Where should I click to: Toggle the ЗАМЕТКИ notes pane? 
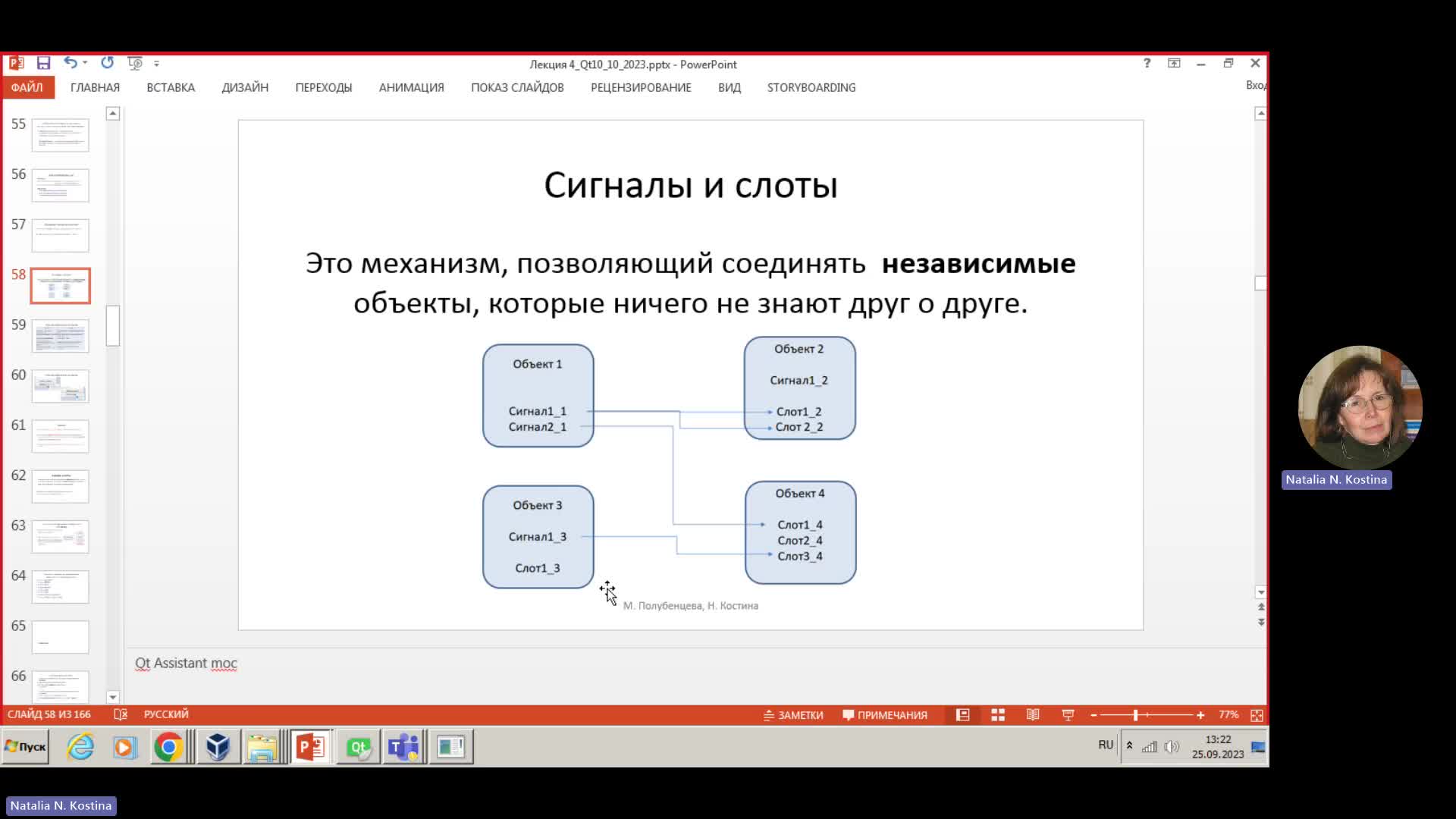pos(793,715)
